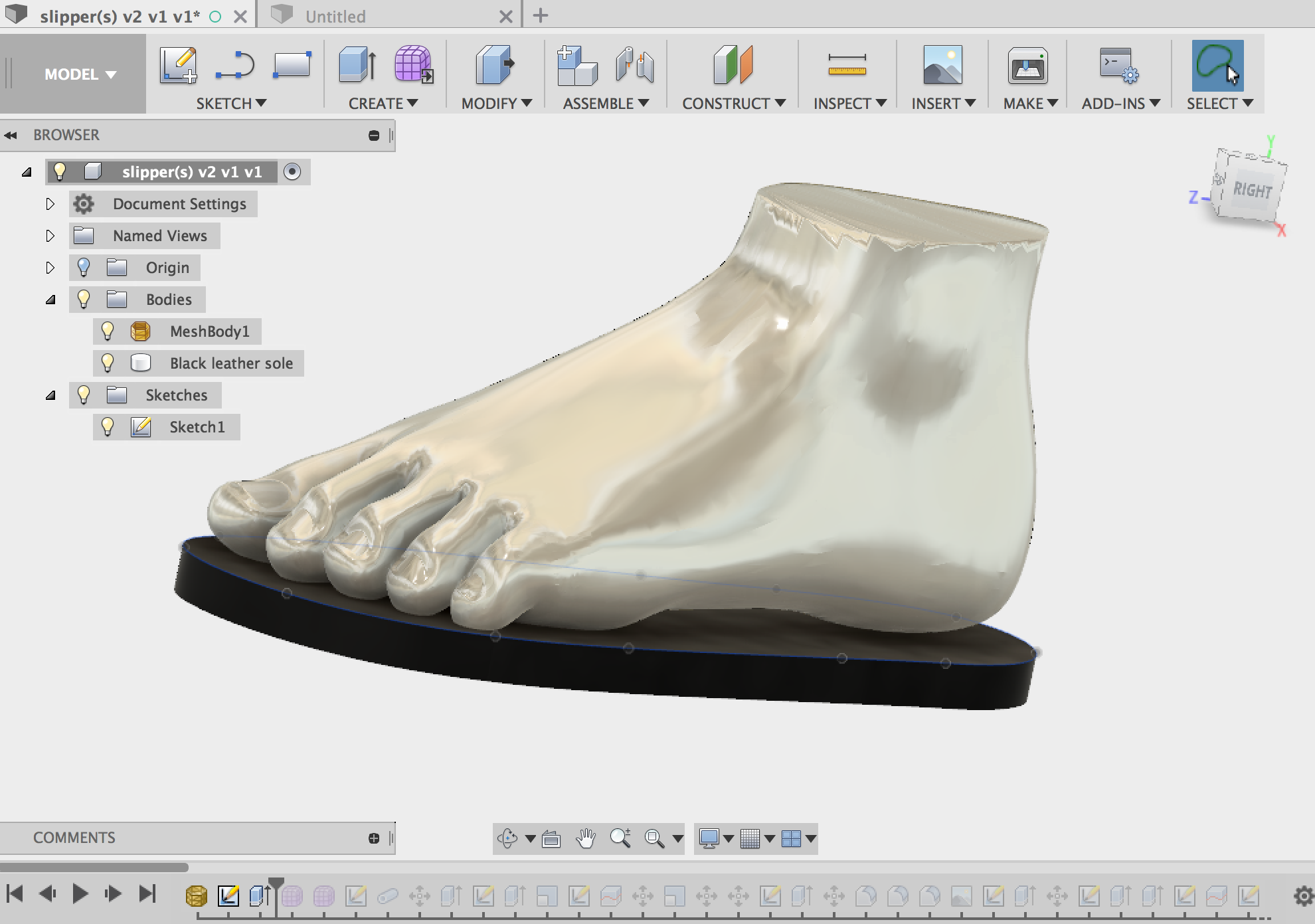Expand the Named Views tree node
Viewport: 1315px width, 924px height.
click(50, 236)
